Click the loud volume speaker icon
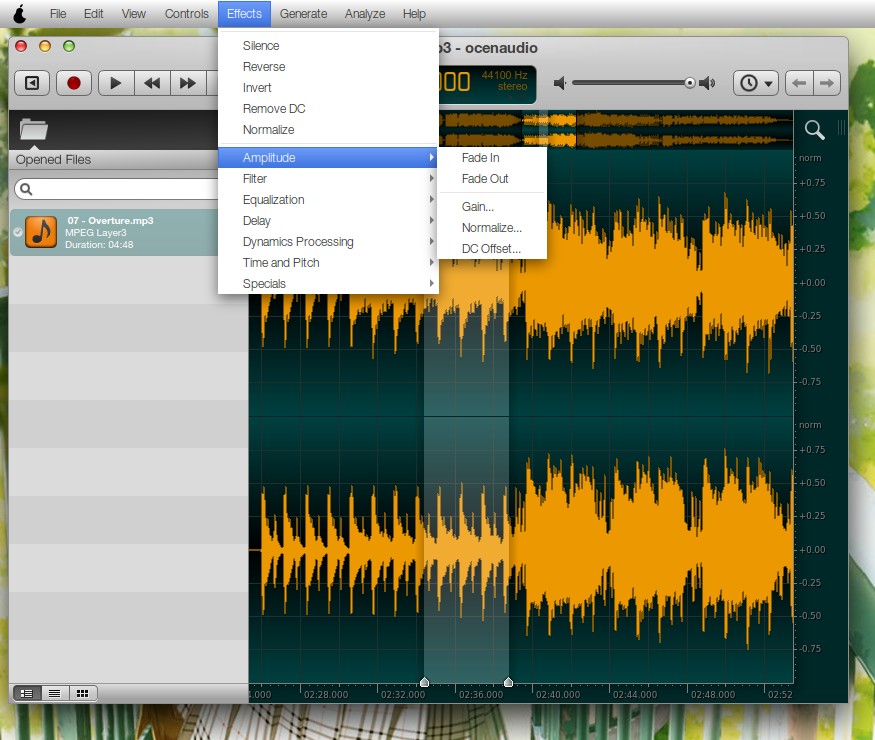Image resolution: width=875 pixels, height=740 pixels. [x=707, y=83]
